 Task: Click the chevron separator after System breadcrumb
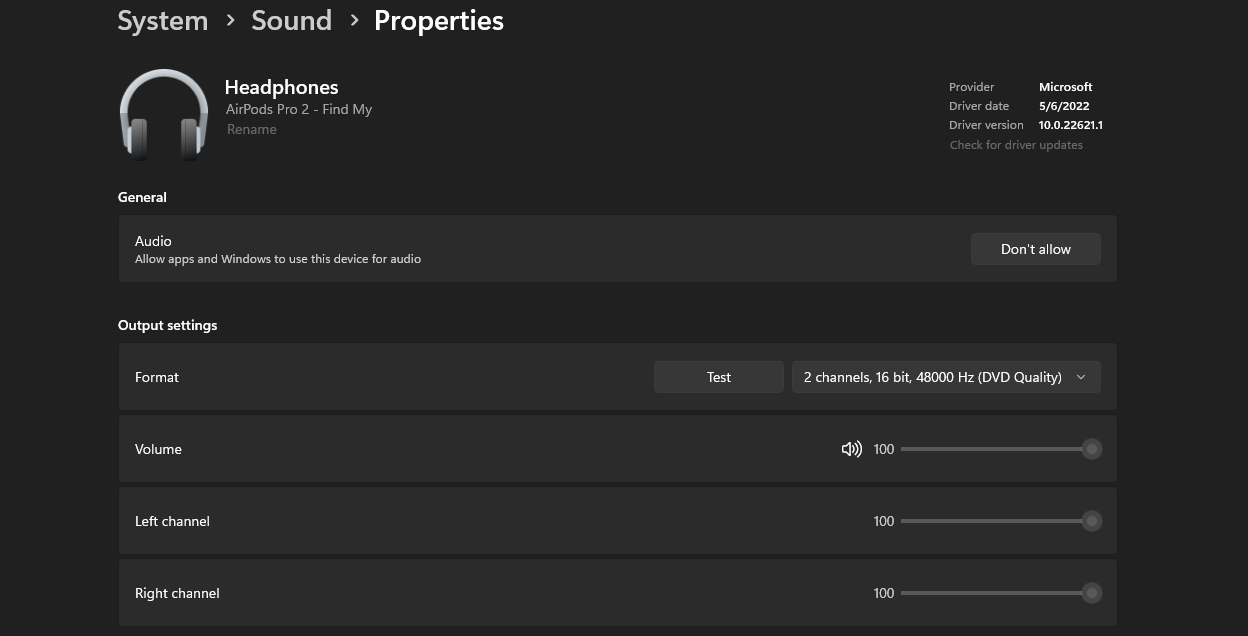click(x=231, y=21)
